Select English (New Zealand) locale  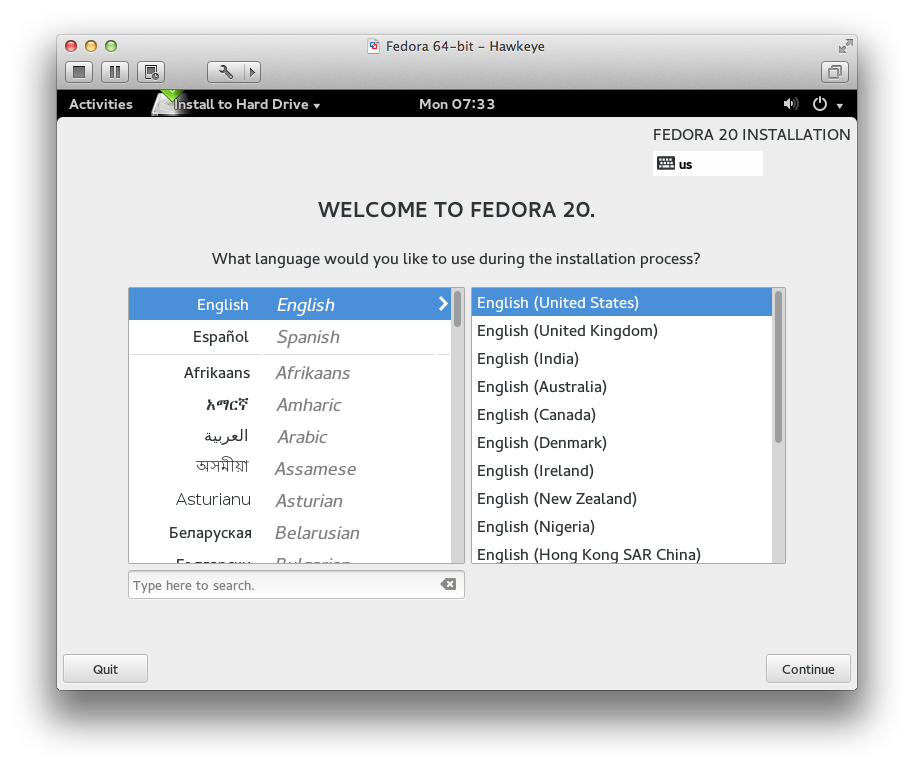pyautogui.click(x=622, y=498)
